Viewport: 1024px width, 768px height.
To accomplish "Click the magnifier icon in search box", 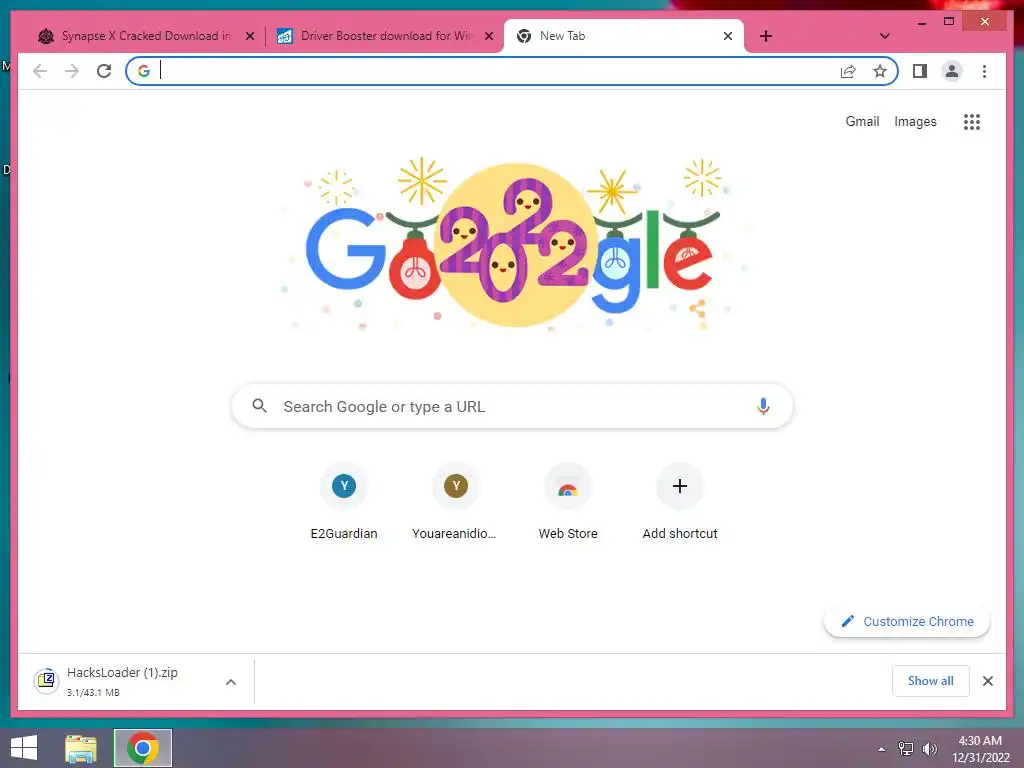I will pyautogui.click(x=259, y=406).
